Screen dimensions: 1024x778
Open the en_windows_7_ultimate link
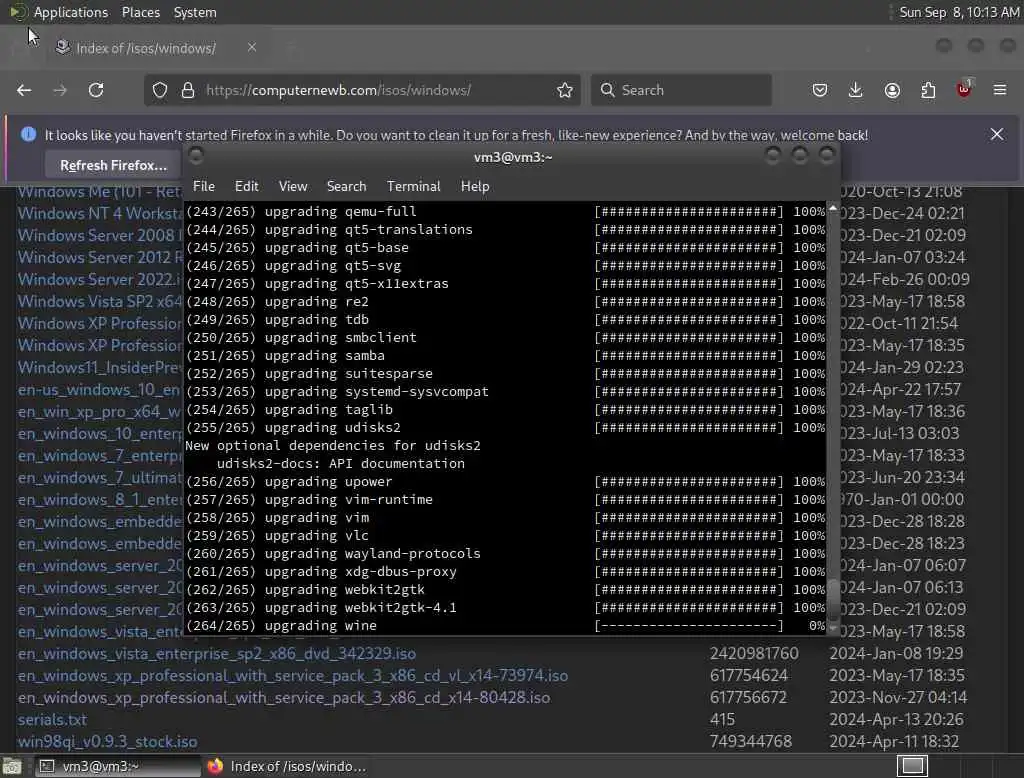[x=99, y=478]
